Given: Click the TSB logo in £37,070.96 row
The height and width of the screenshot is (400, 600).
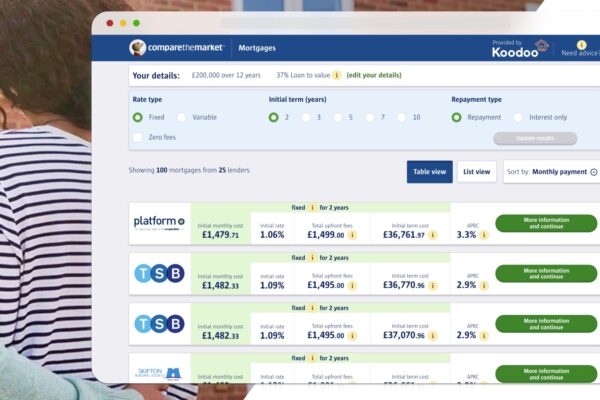Looking at the screenshot, I should click(159, 324).
